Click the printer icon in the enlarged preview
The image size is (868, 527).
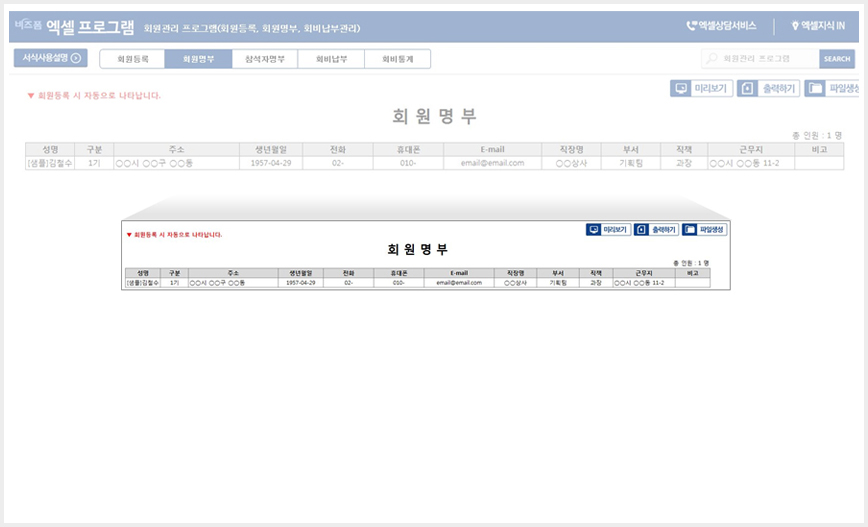click(641, 229)
